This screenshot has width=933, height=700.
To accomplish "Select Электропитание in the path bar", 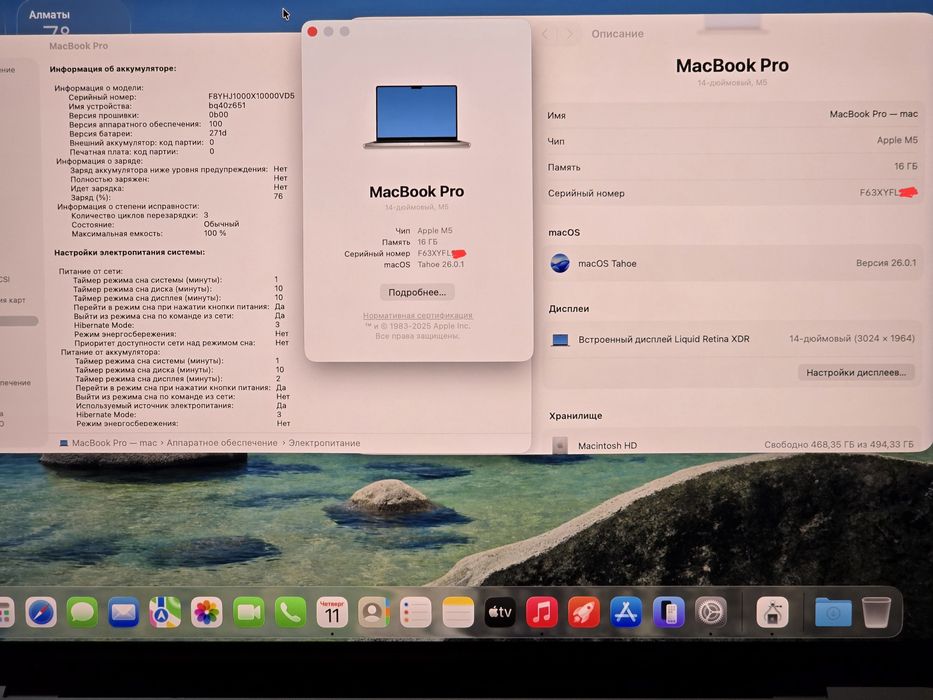I will (x=324, y=443).
